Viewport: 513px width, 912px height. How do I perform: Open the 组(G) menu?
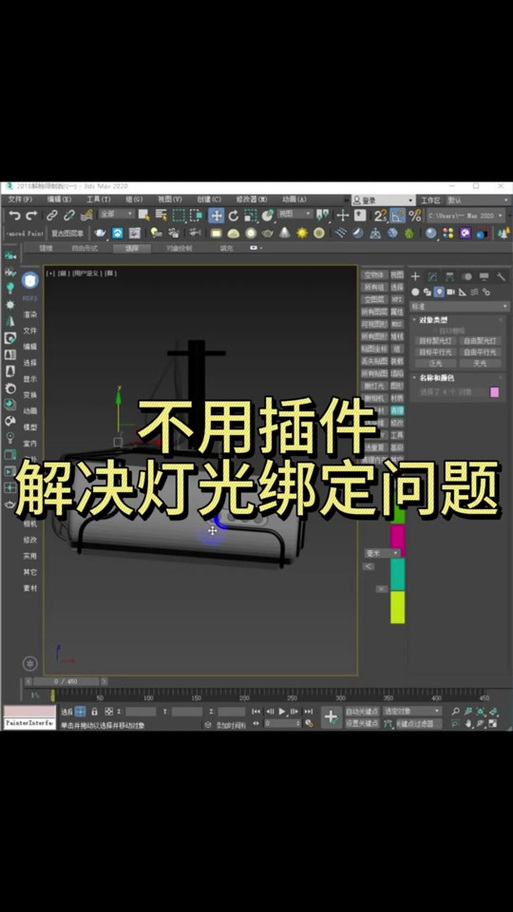134,200
